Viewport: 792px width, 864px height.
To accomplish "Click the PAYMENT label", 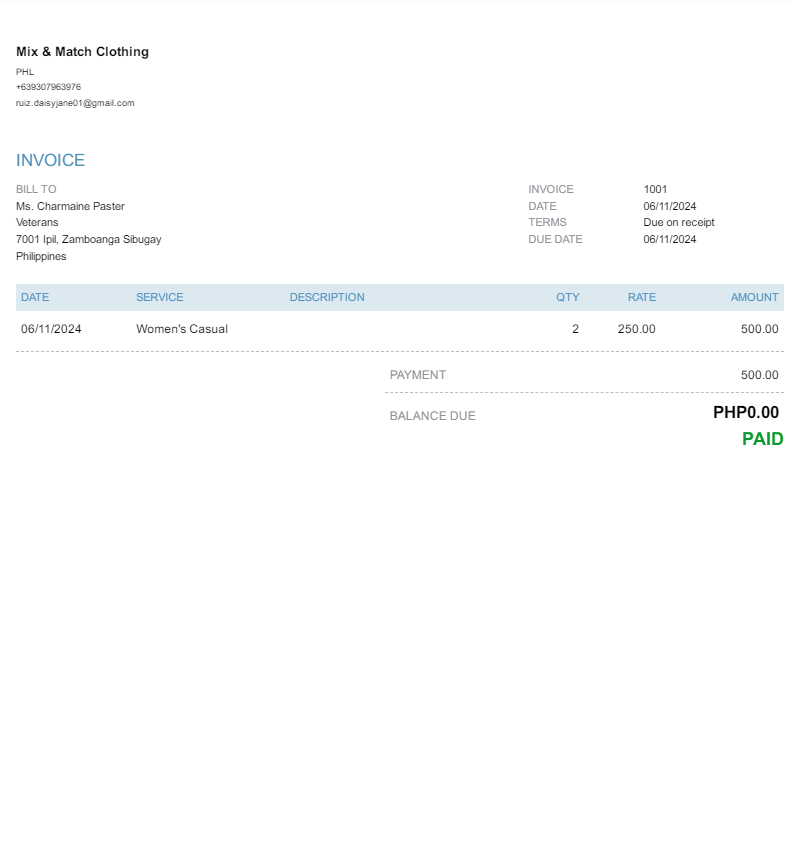I will [418, 375].
